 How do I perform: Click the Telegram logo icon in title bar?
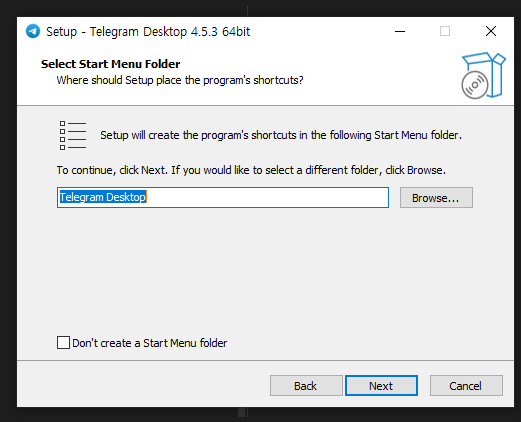click(33, 31)
